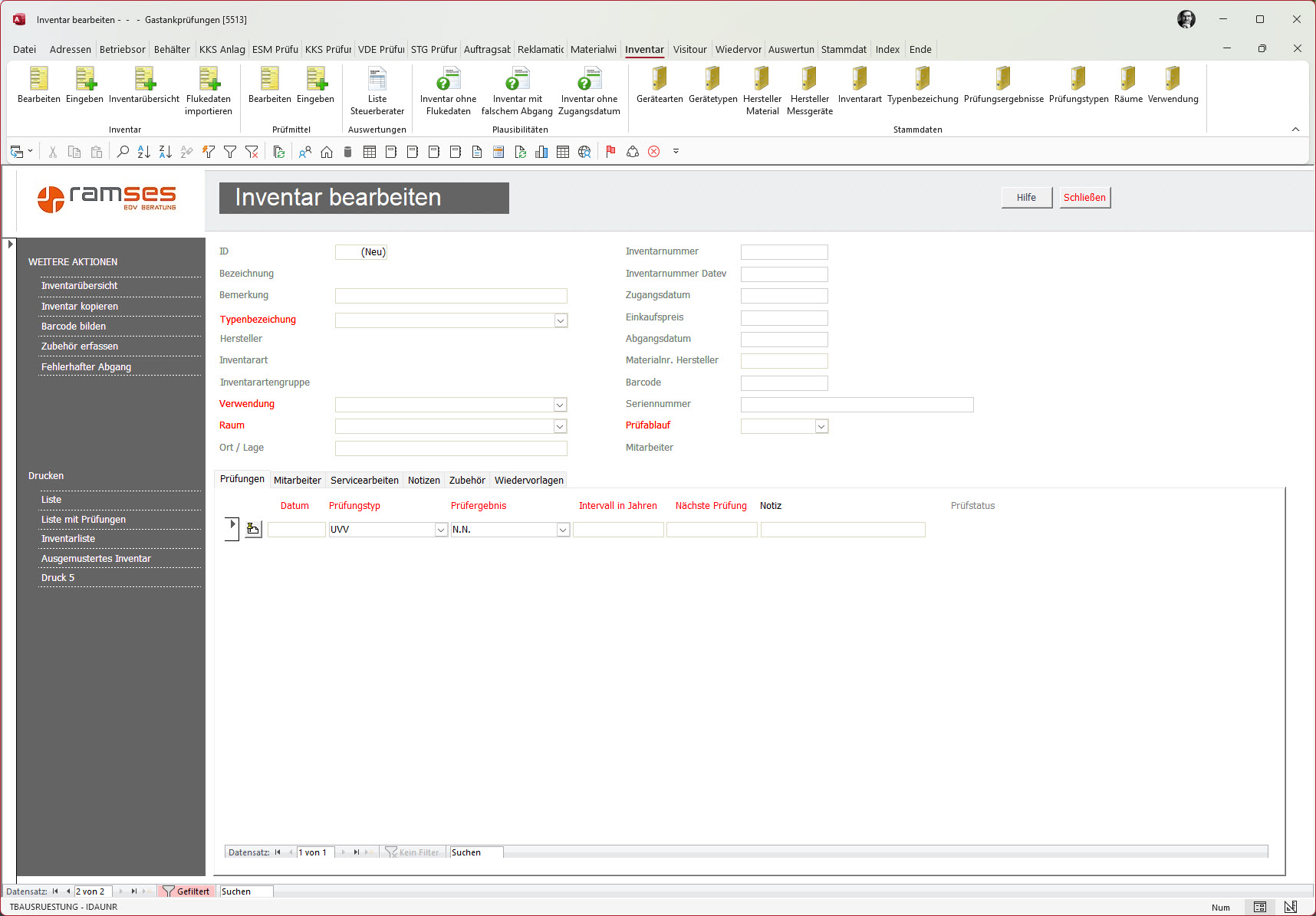This screenshot has width=1316, height=916.
Task: Click the search magnifier toolbar icon
Action: click(123, 152)
